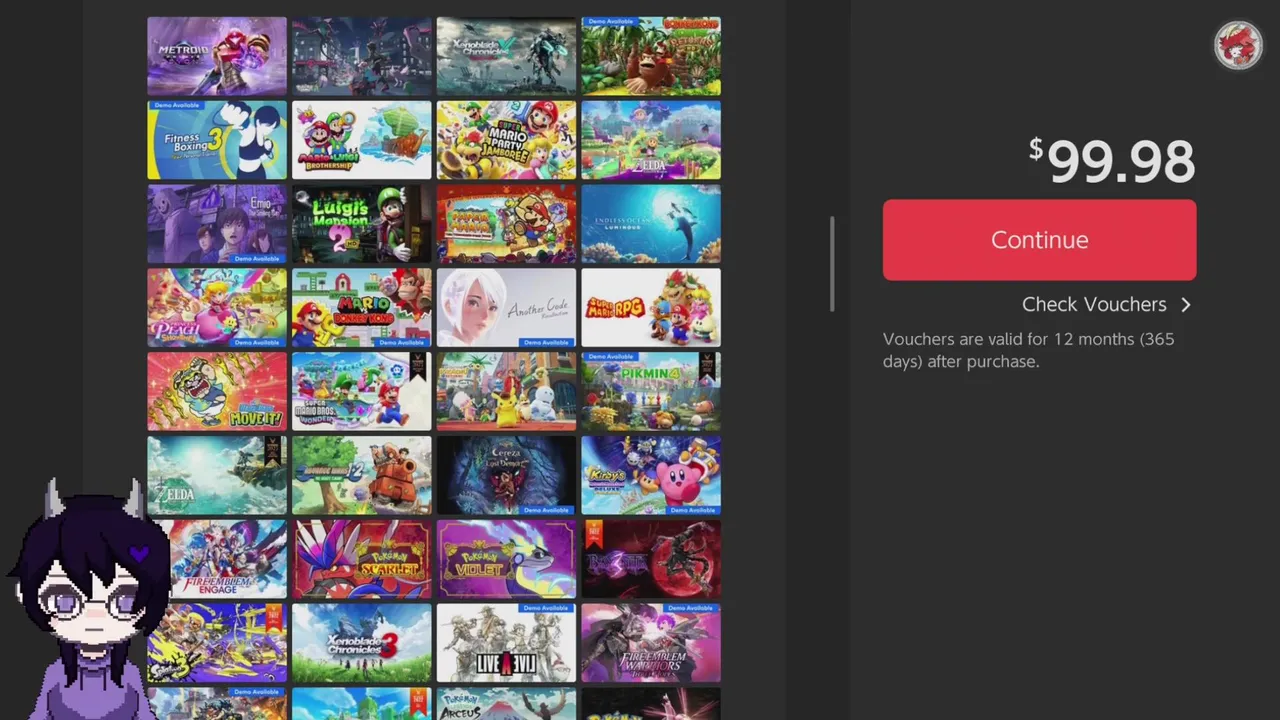The image size is (1280, 720).
Task: Select the Metroid Prime 4 game thumbnail
Action: [217, 56]
